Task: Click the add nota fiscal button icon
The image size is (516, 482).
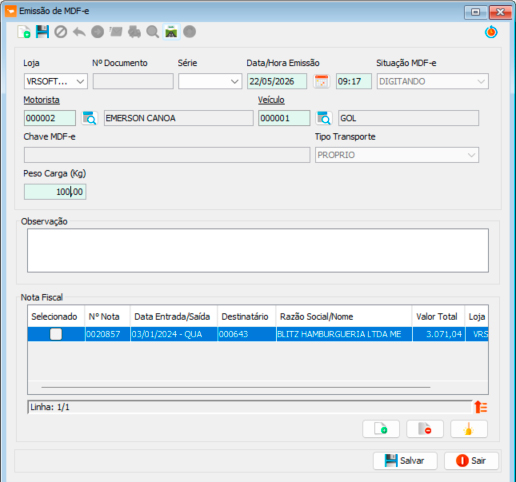Action: click(x=381, y=429)
